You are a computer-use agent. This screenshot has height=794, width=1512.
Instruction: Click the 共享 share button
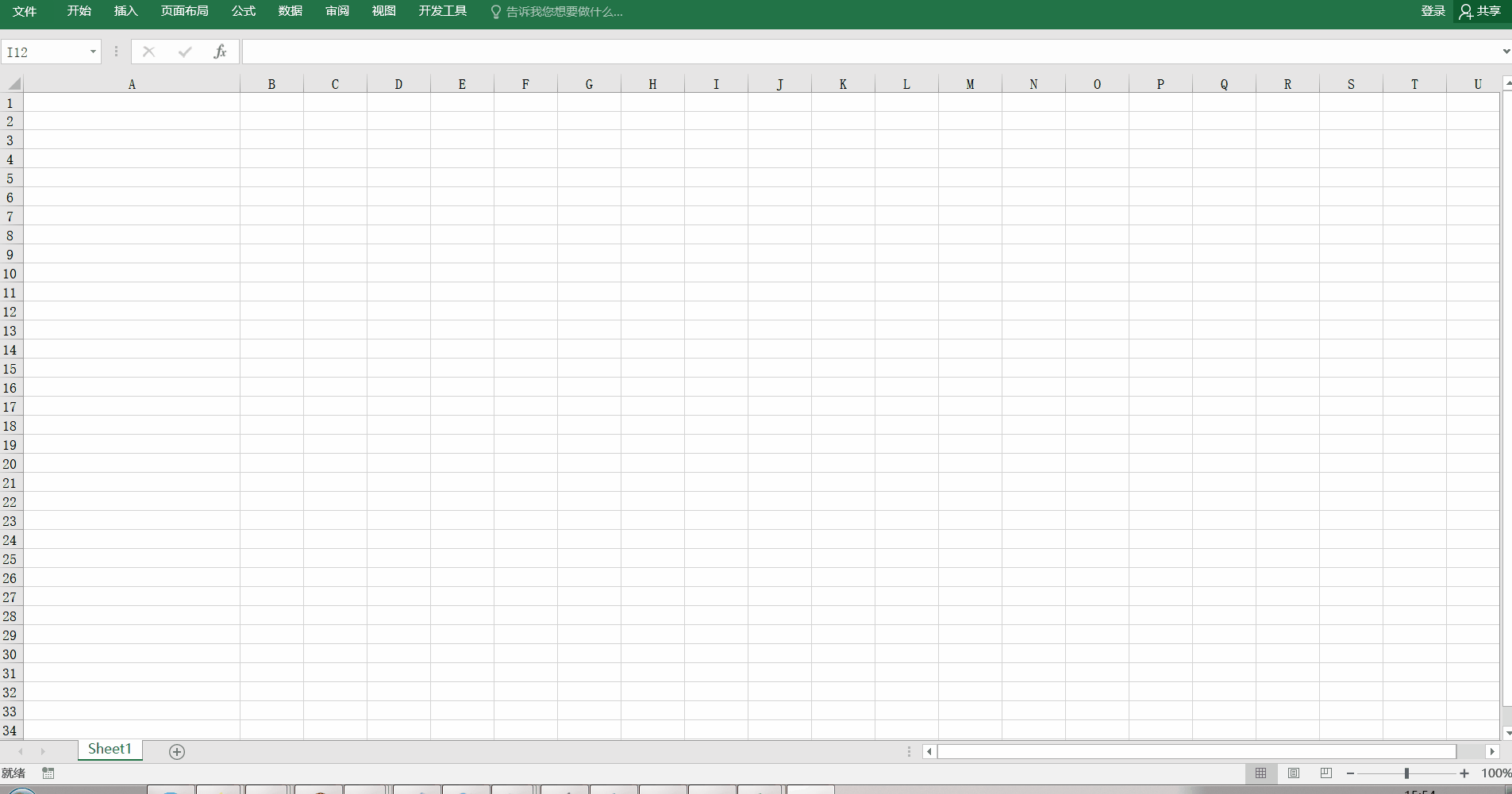pyautogui.click(x=1480, y=11)
